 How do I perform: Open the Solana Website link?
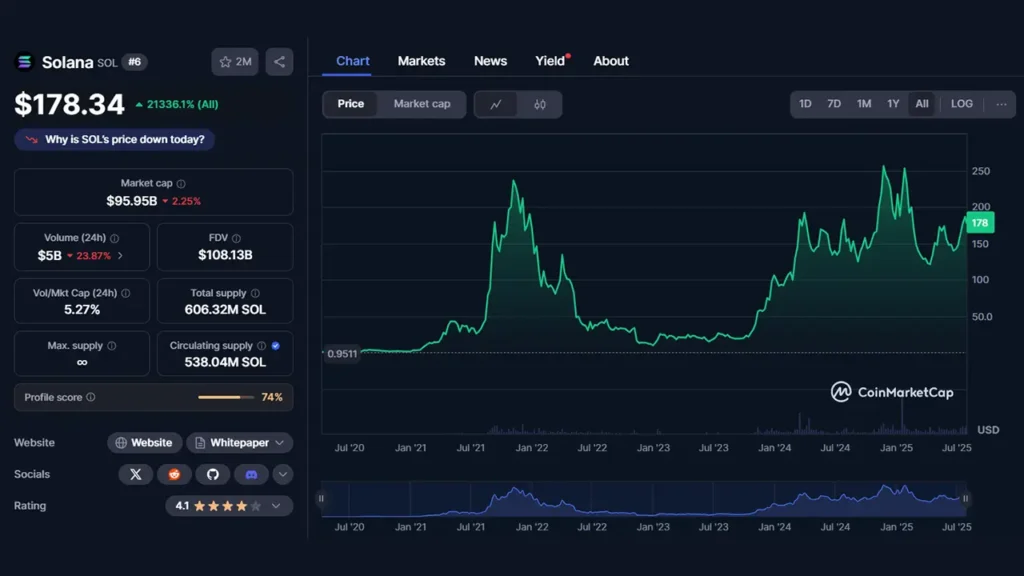tap(144, 443)
